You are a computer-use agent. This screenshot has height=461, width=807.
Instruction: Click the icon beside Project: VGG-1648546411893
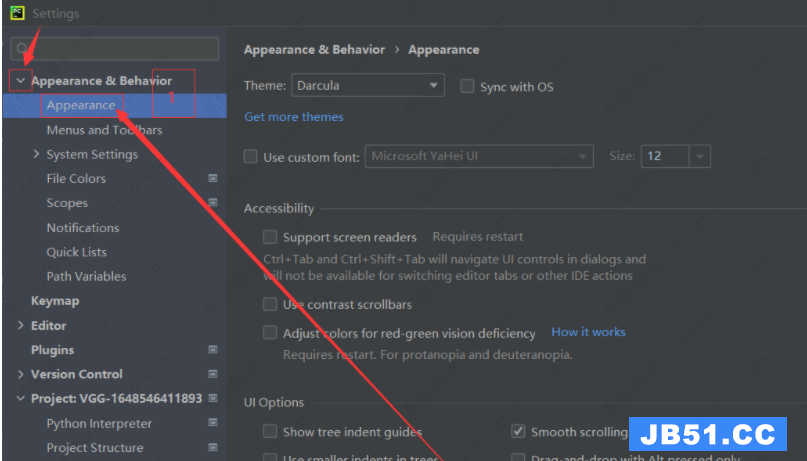pos(212,399)
